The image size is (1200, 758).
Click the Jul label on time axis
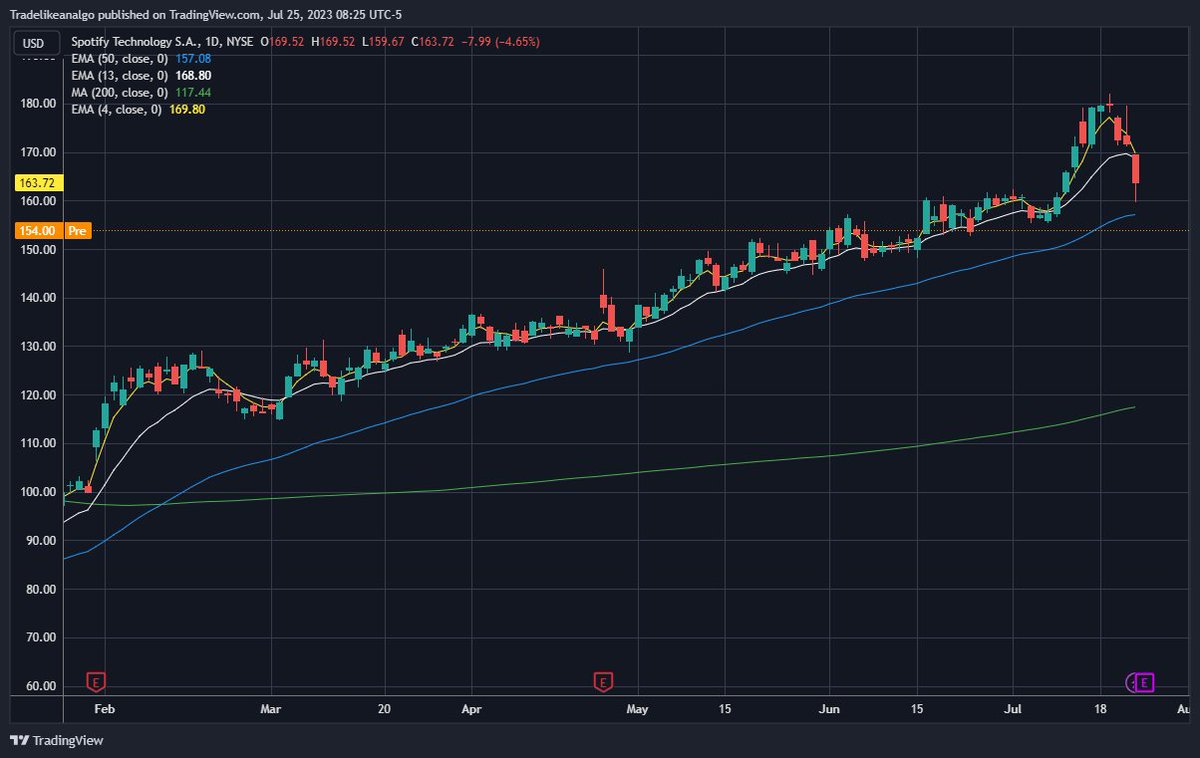click(x=1012, y=709)
